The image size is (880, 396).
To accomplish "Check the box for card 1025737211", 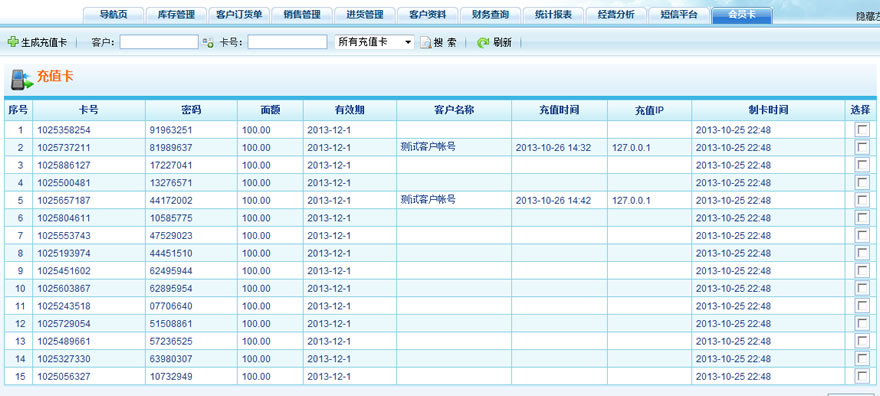I will [x=861, y=147].
